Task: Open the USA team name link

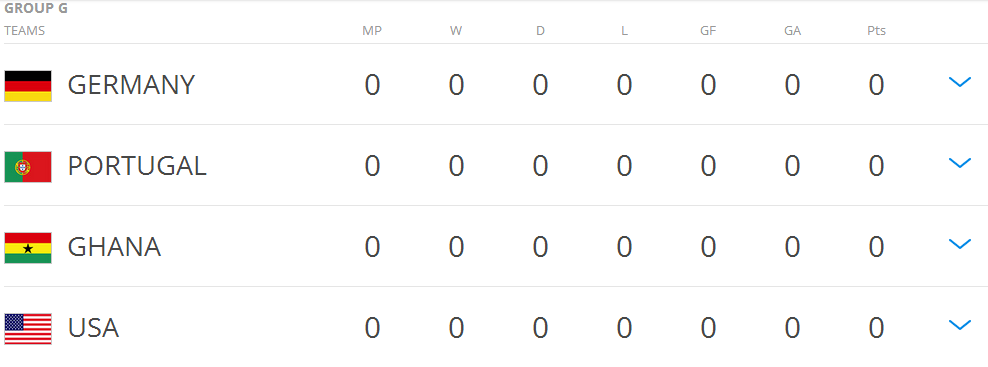Action: click(93, 328)
